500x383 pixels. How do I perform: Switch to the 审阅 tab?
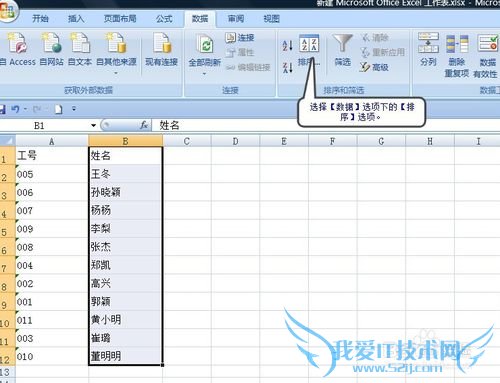[236, 19]
